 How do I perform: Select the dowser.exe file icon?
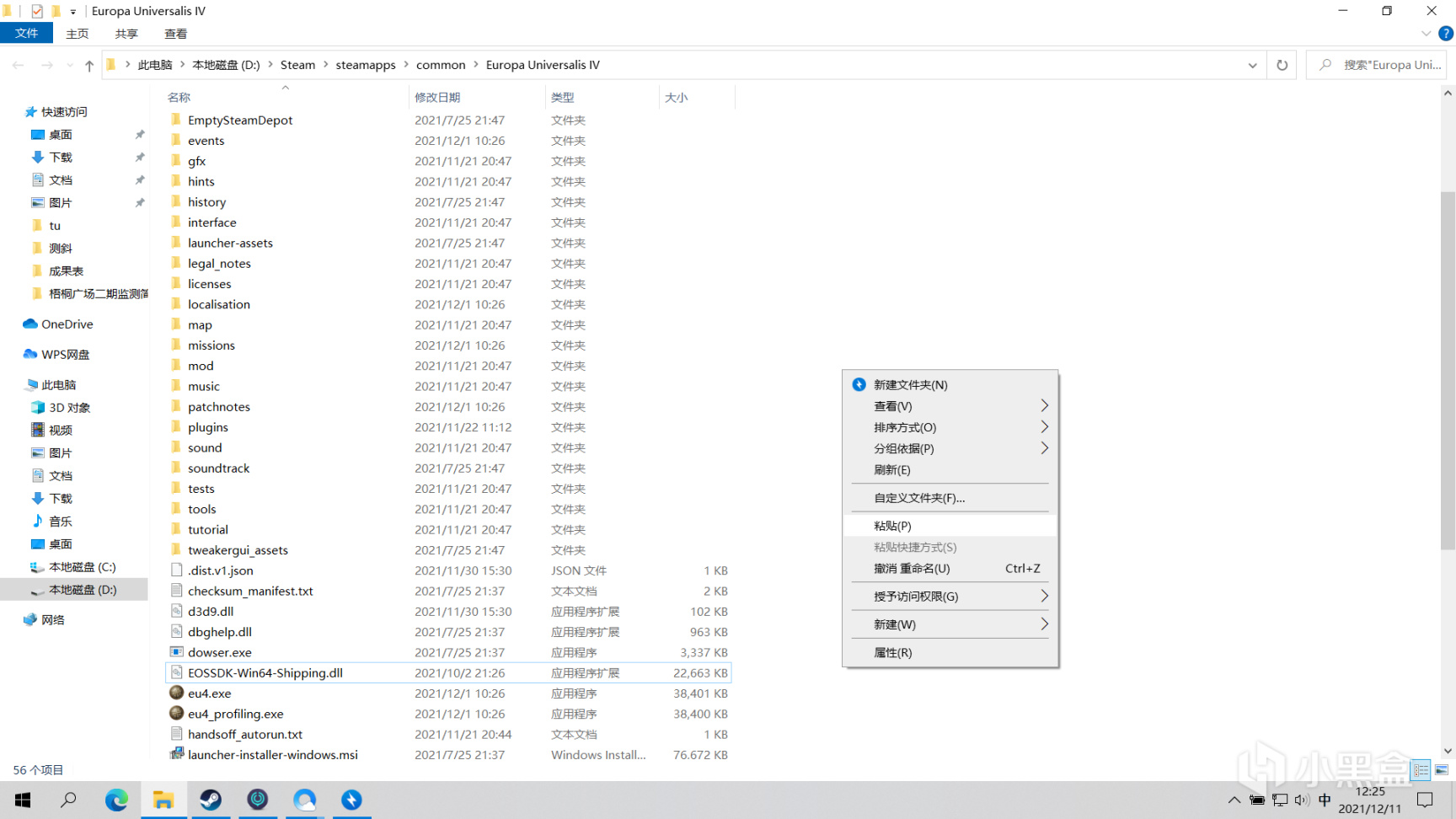[176, 651]
